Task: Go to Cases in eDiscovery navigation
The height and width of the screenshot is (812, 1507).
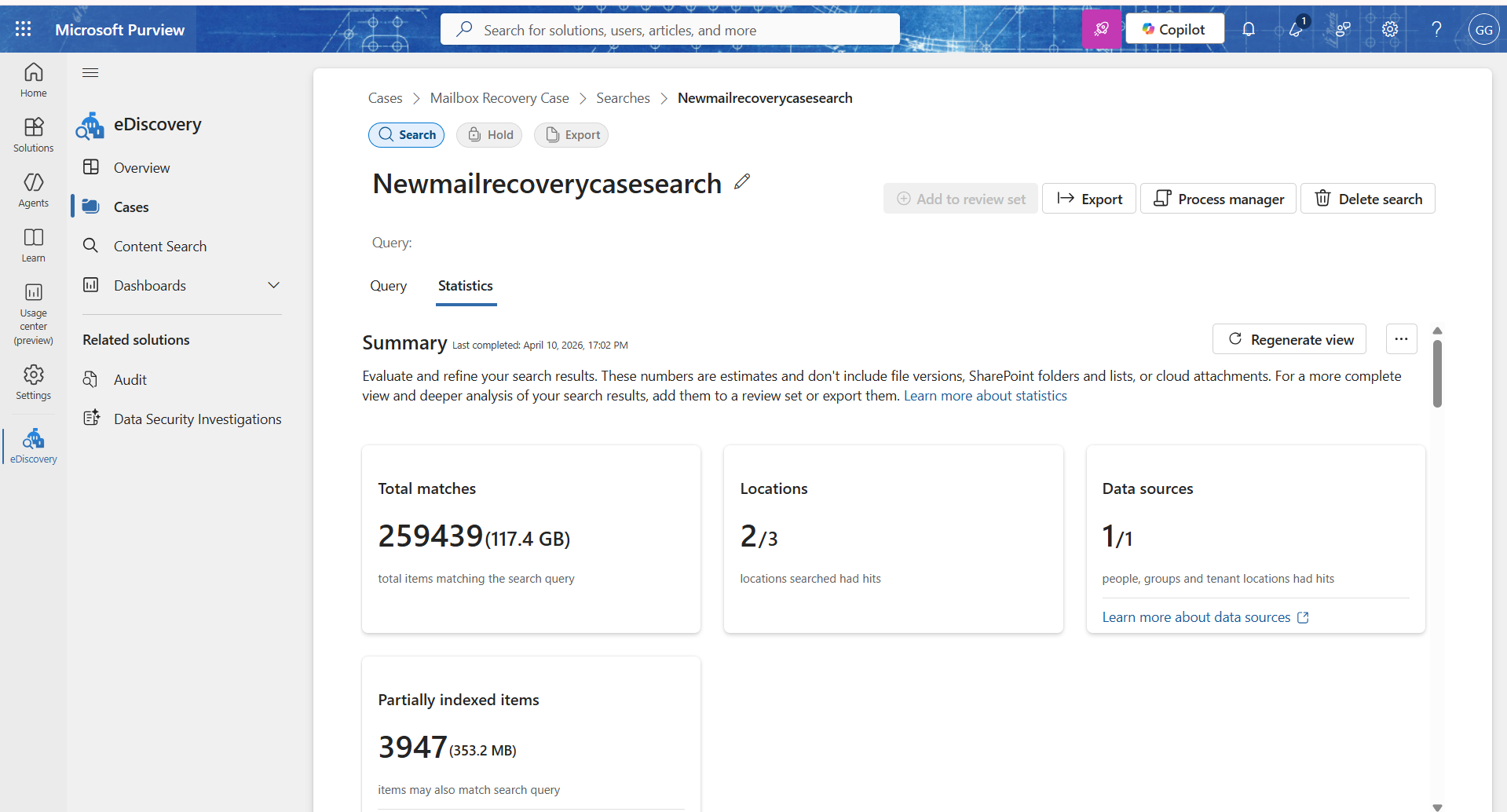Action: point(131,207)
